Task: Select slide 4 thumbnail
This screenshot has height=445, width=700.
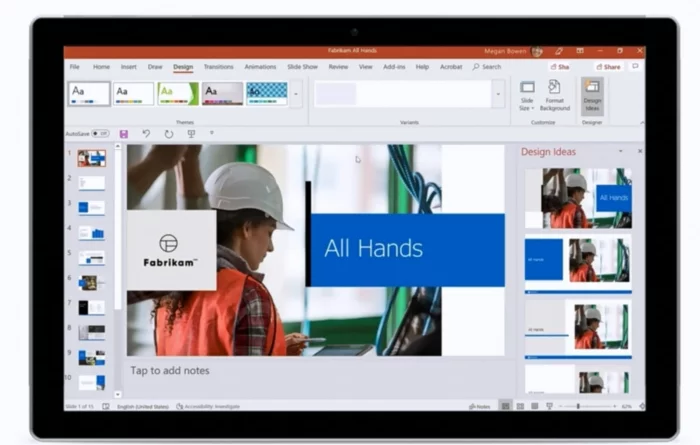Action: [92, 233]
